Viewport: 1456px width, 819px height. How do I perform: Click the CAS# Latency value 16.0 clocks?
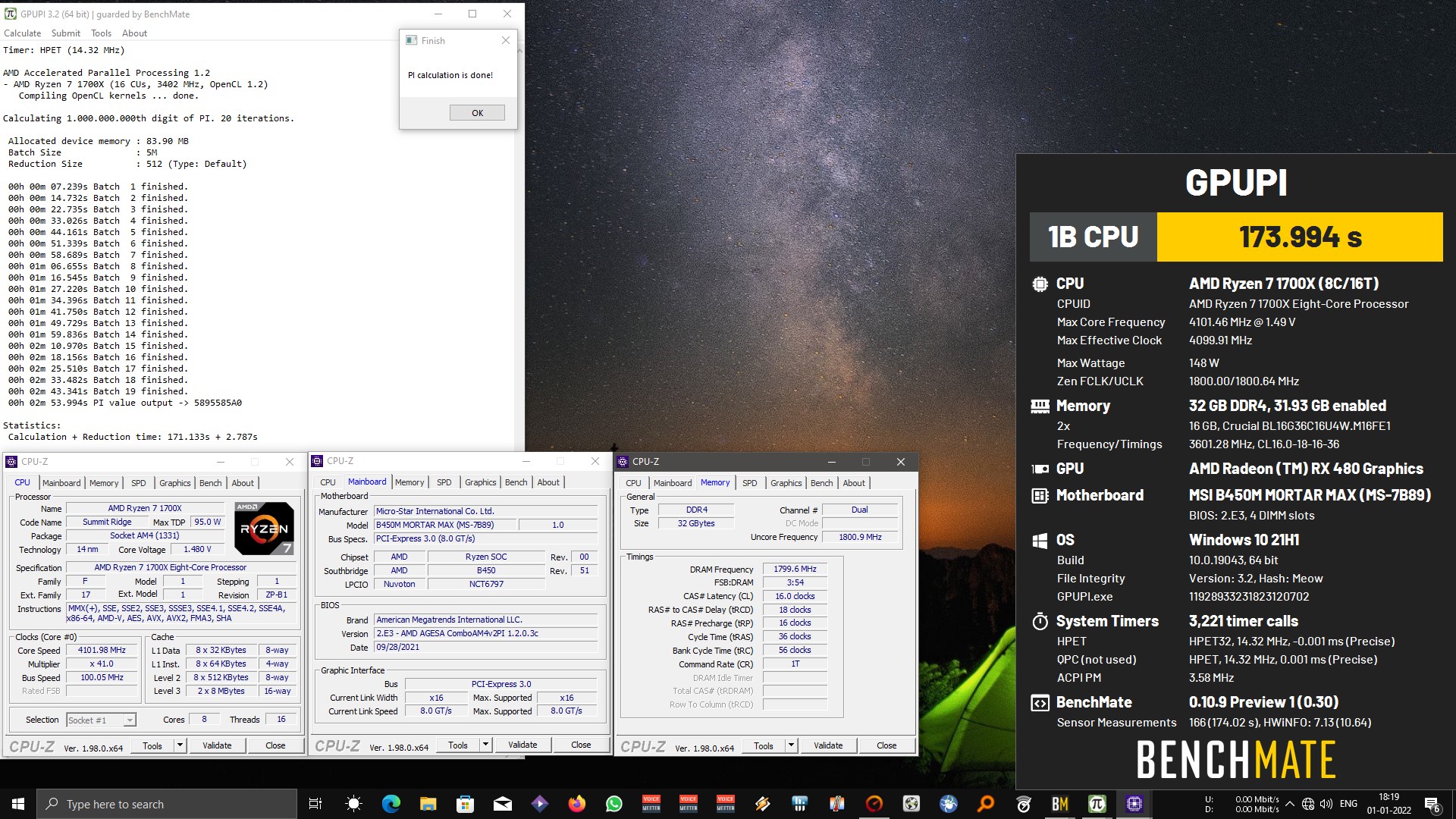point(795,596)
